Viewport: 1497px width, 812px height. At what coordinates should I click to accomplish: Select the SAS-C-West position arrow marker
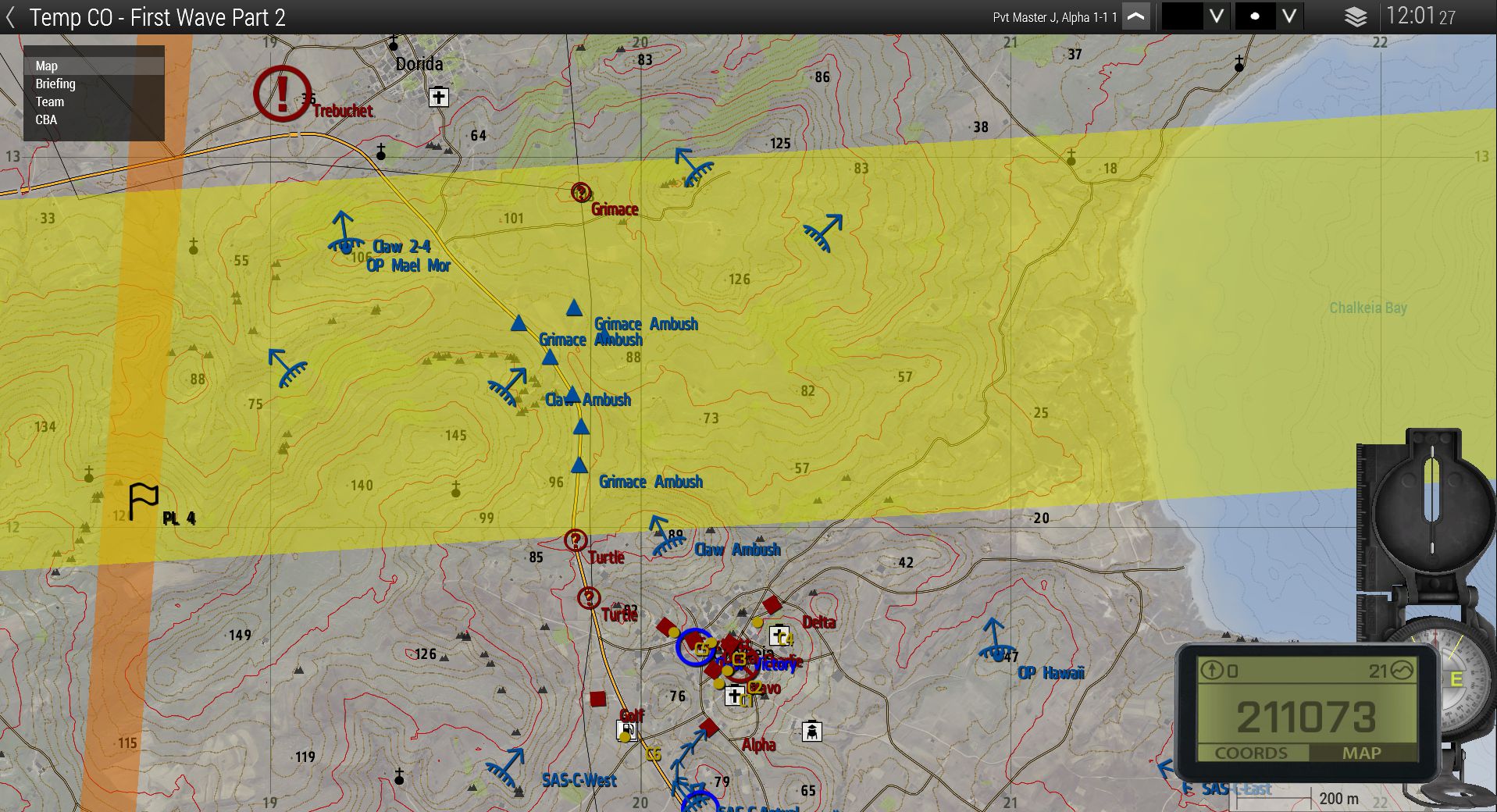[x=506, y=767]
